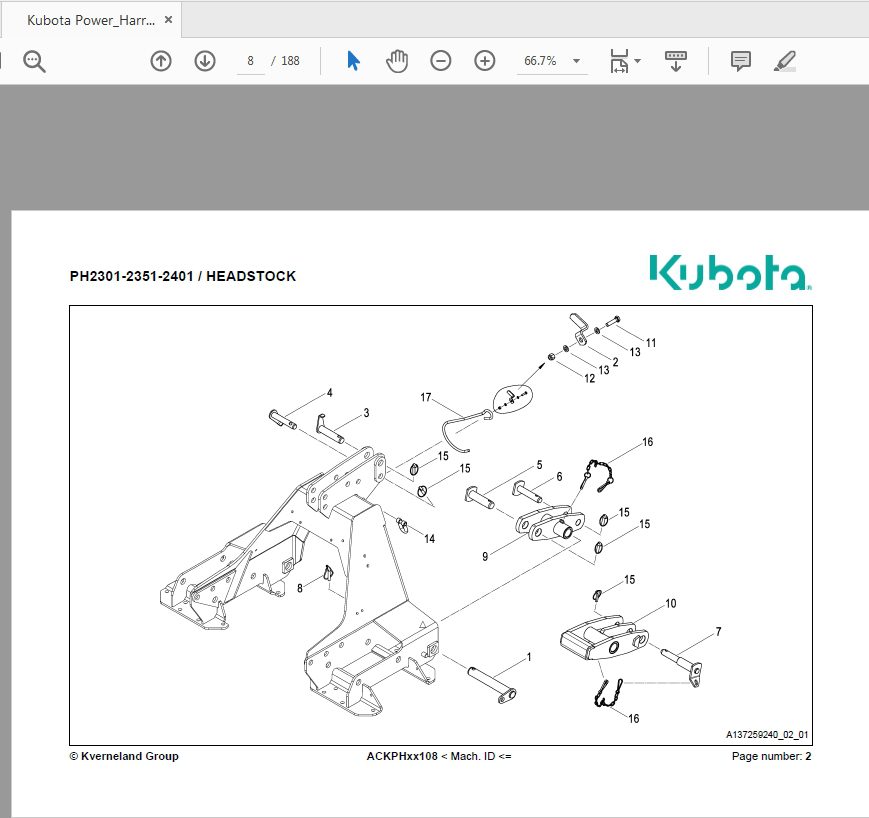Activate the selection arrow tool

pos(352,61)
